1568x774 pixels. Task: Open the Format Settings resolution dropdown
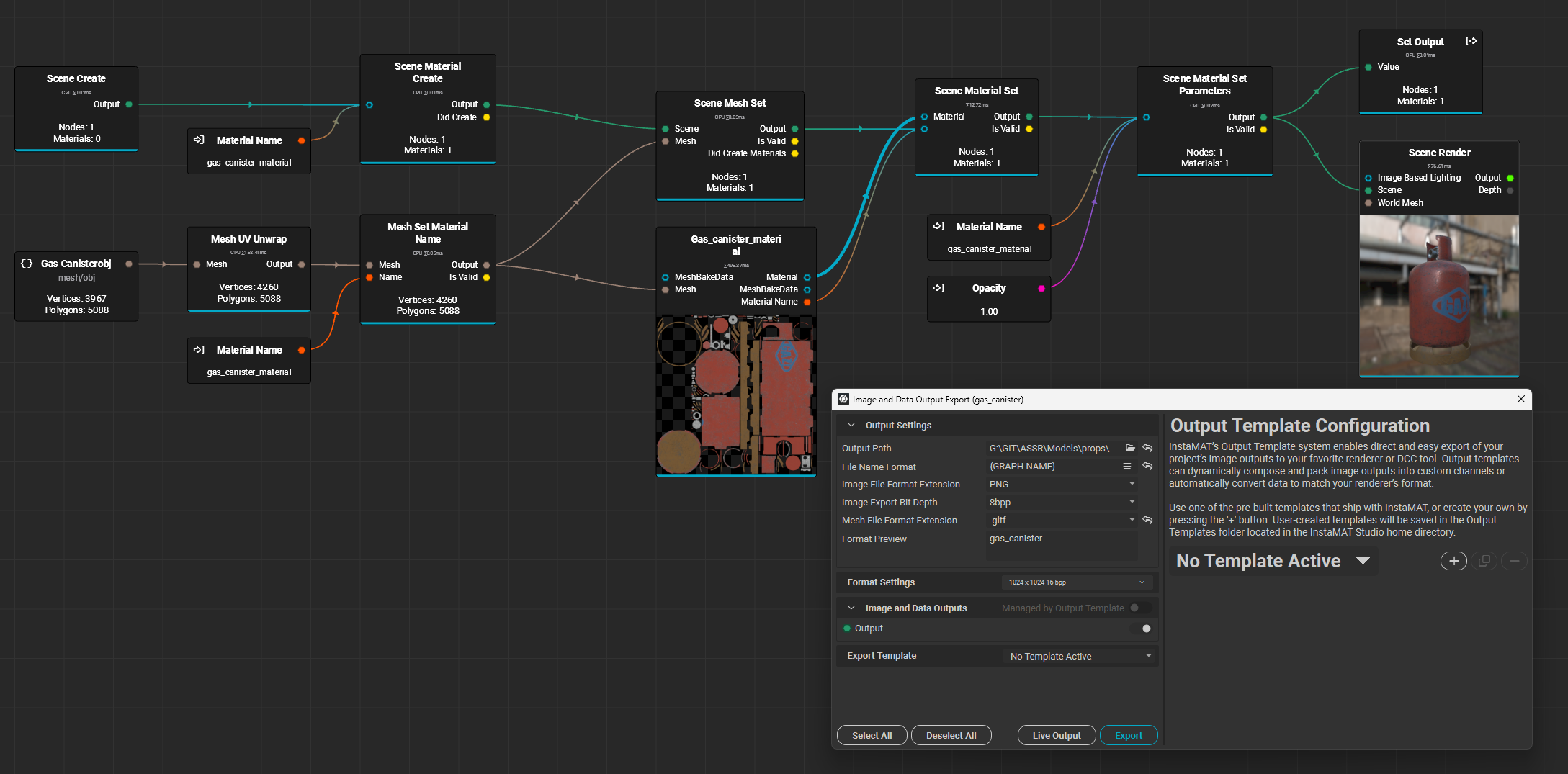[1076, 582]
